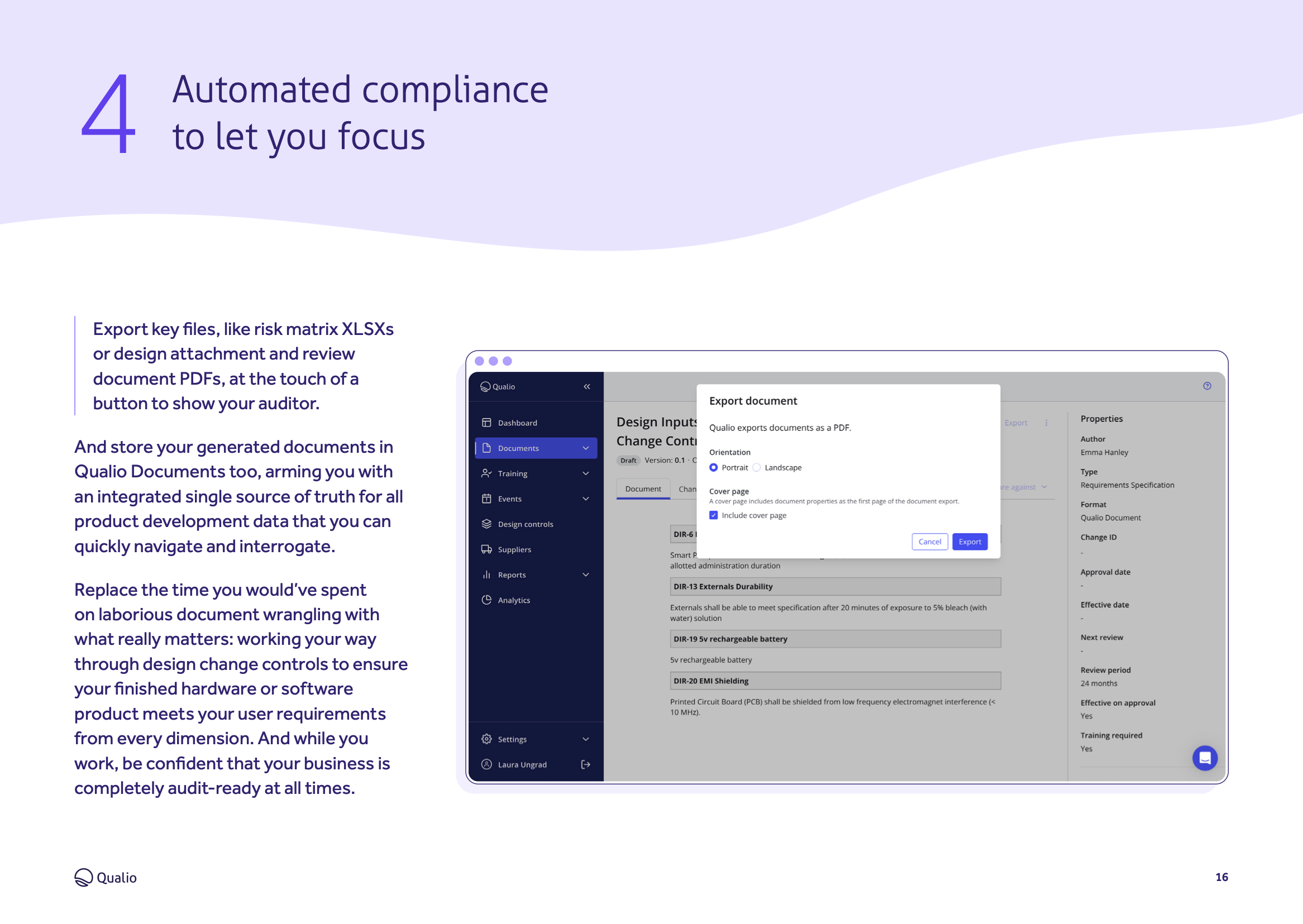Image resolution: width=1303 pixels, height=924 pixels.
Task: Select the Events calendar icon
Action: [486, 499]
